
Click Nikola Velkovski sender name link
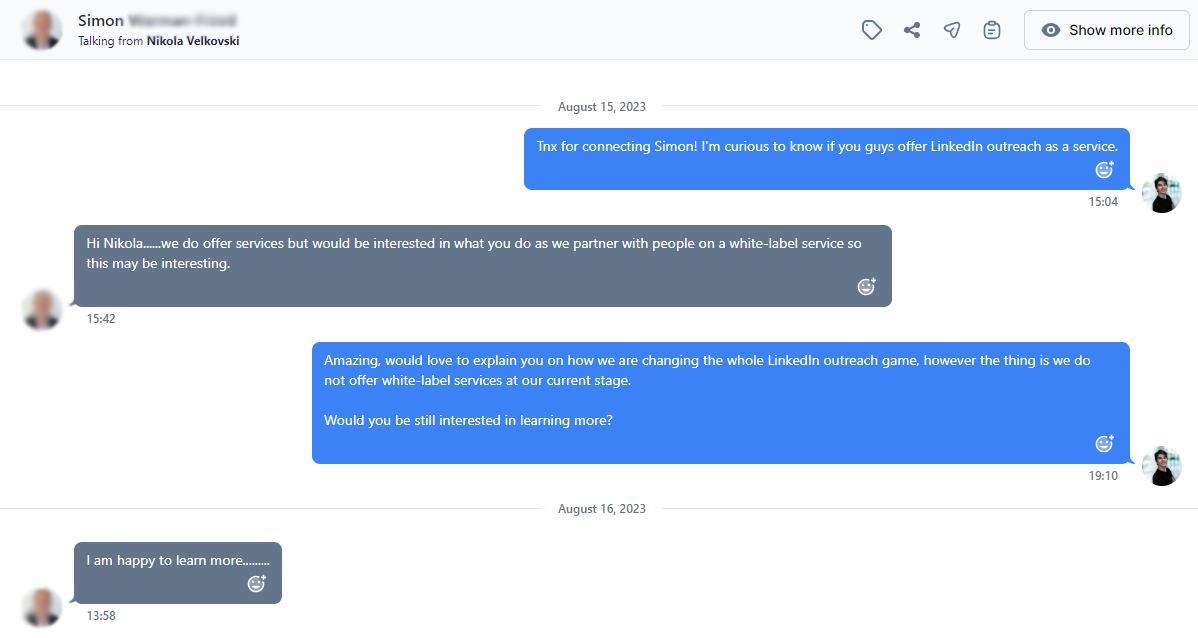[x=193, y=40]
